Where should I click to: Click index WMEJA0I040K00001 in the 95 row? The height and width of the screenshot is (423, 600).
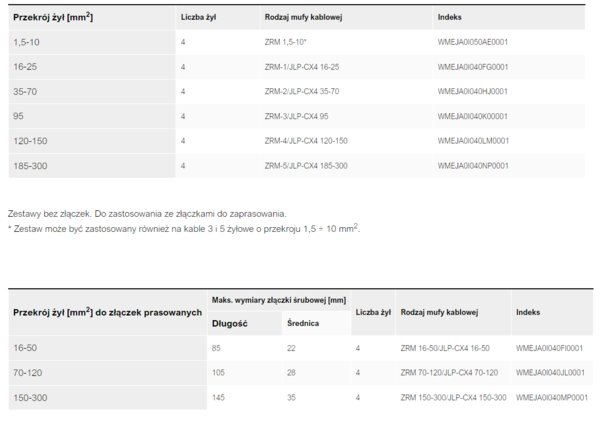(473, 116)
